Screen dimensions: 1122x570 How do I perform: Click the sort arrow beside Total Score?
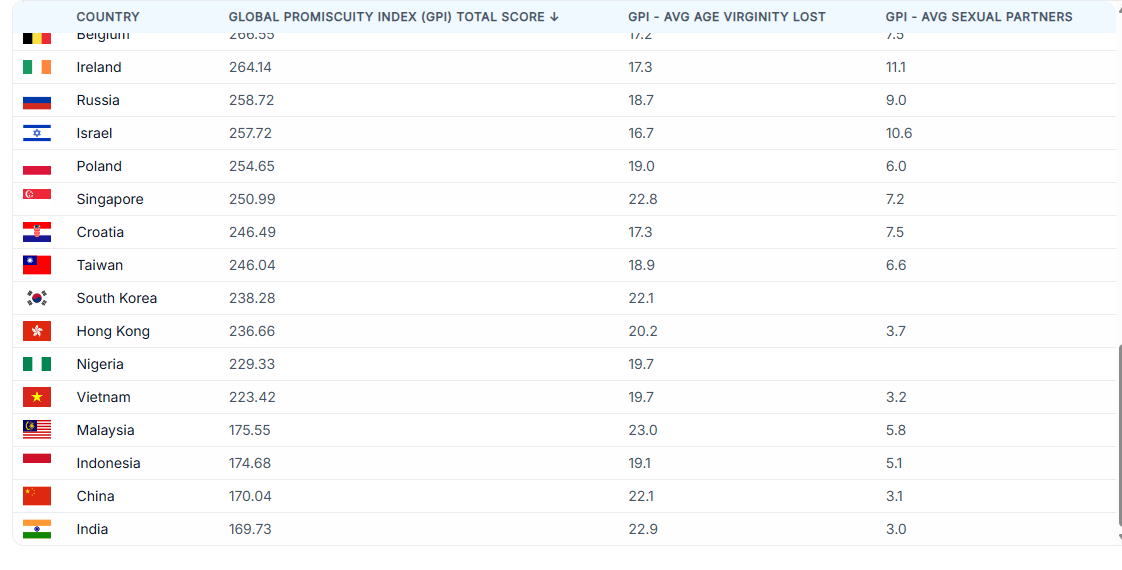click(555, 17)
